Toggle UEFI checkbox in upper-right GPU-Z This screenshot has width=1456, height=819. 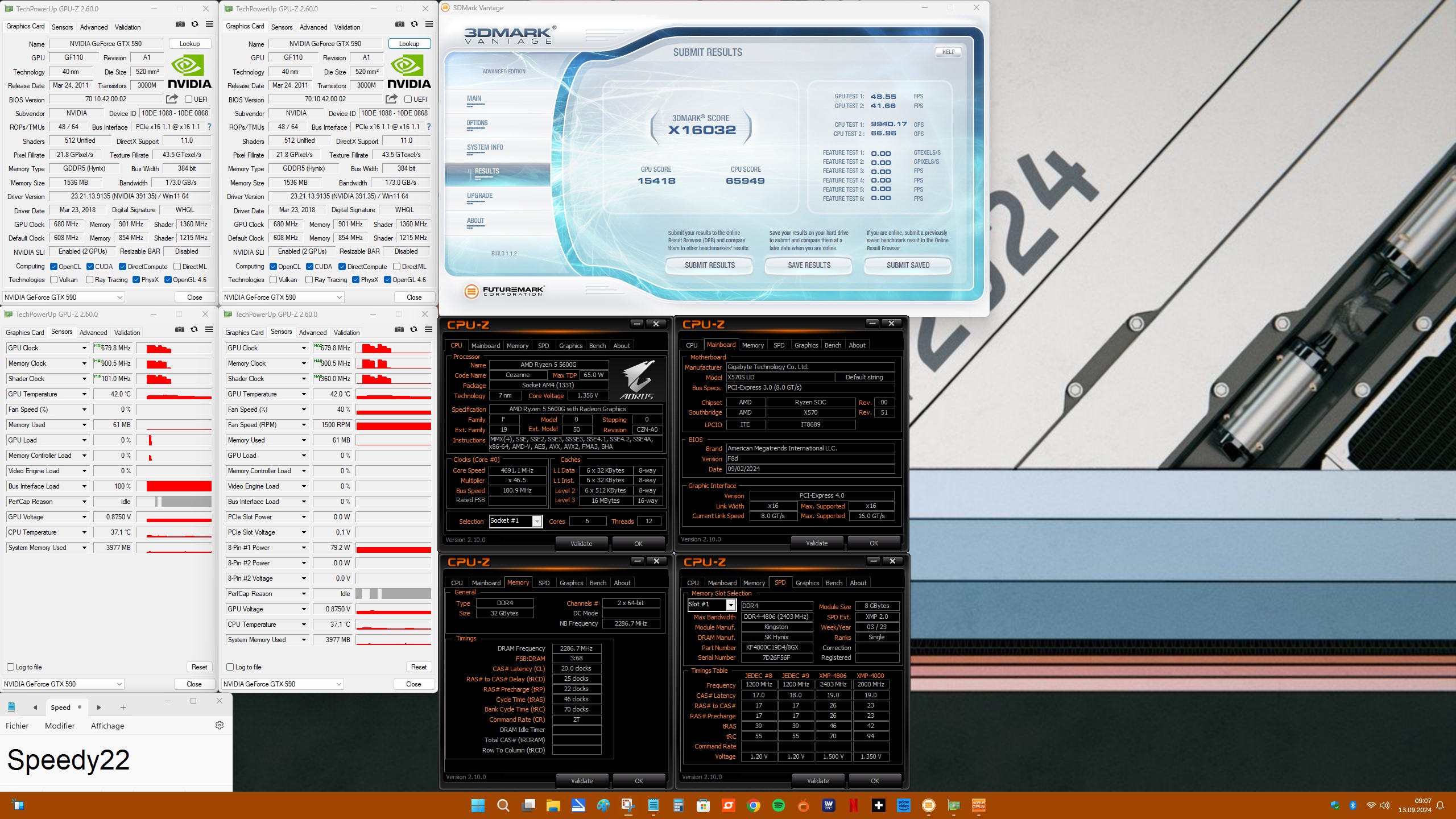[x=408, y=99]
